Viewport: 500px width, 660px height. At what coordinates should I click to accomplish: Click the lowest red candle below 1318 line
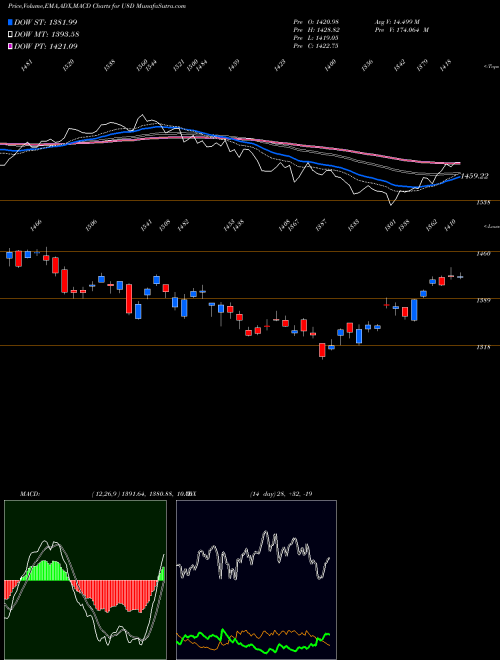pos(322,350)
